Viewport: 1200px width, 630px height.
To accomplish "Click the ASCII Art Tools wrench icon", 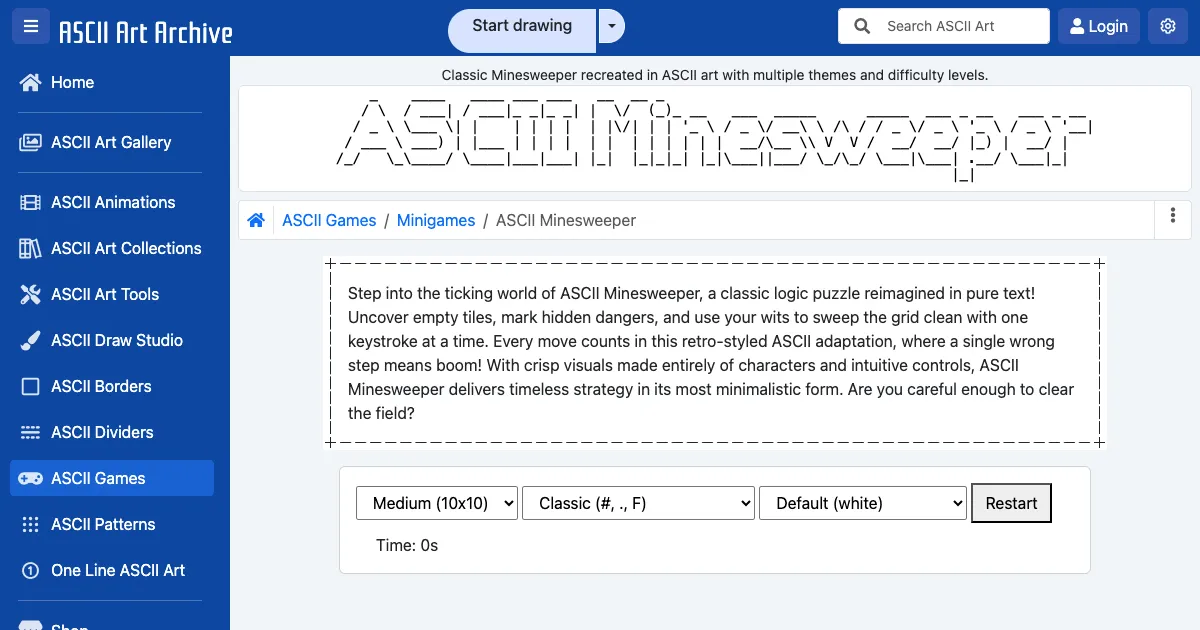I will (x=30, y=295).
